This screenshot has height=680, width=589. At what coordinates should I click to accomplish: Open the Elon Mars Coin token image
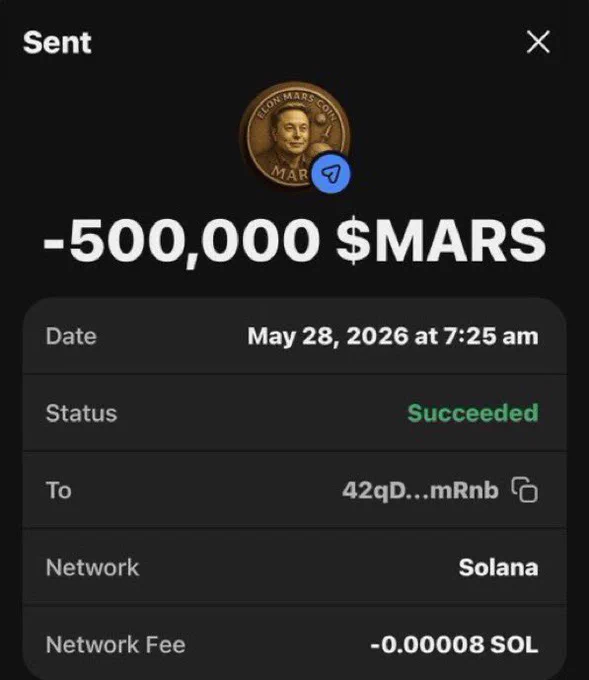click(295, 135)
